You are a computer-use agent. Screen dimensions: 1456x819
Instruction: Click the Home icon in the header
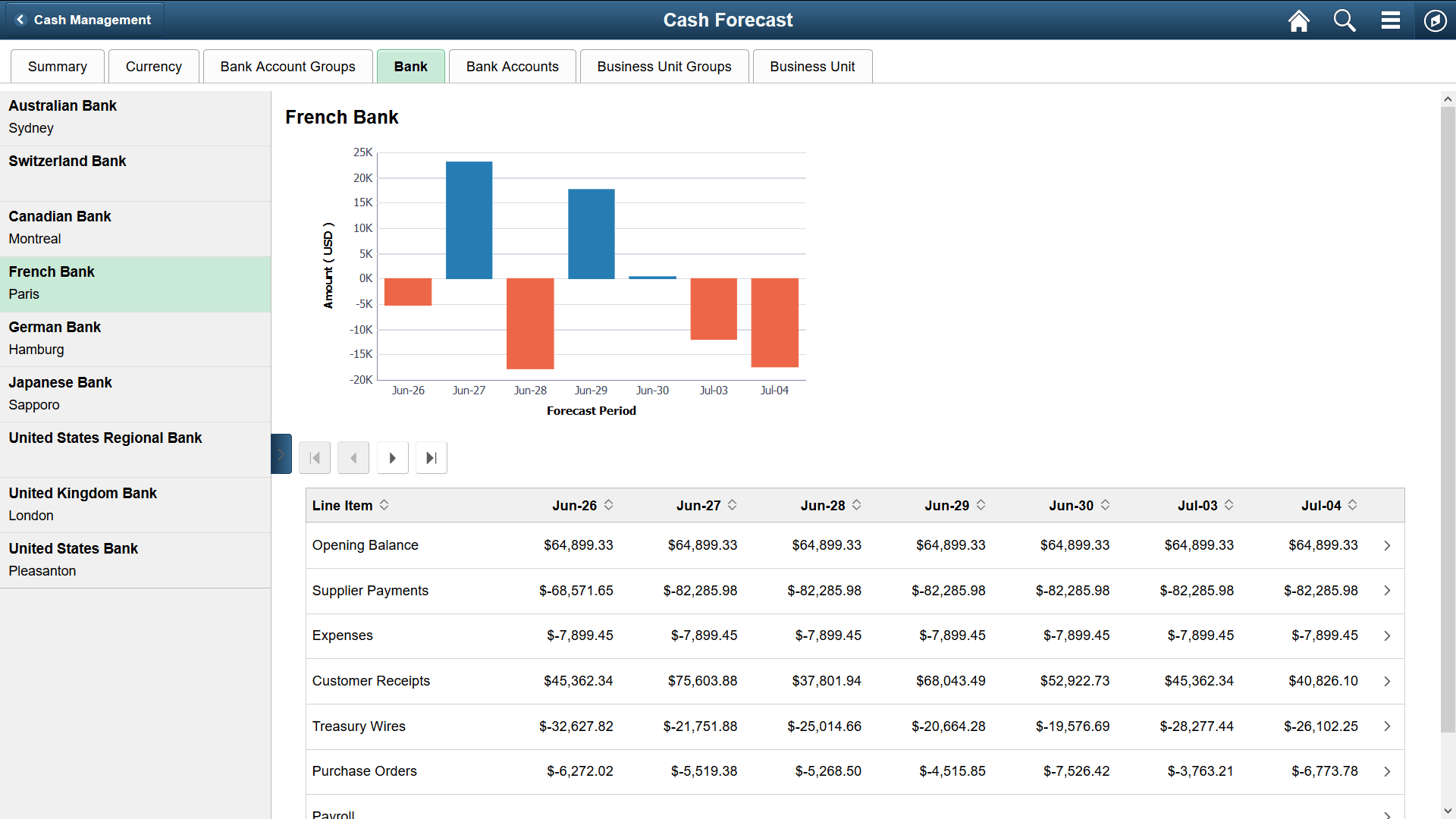[x=1298, y=20]
